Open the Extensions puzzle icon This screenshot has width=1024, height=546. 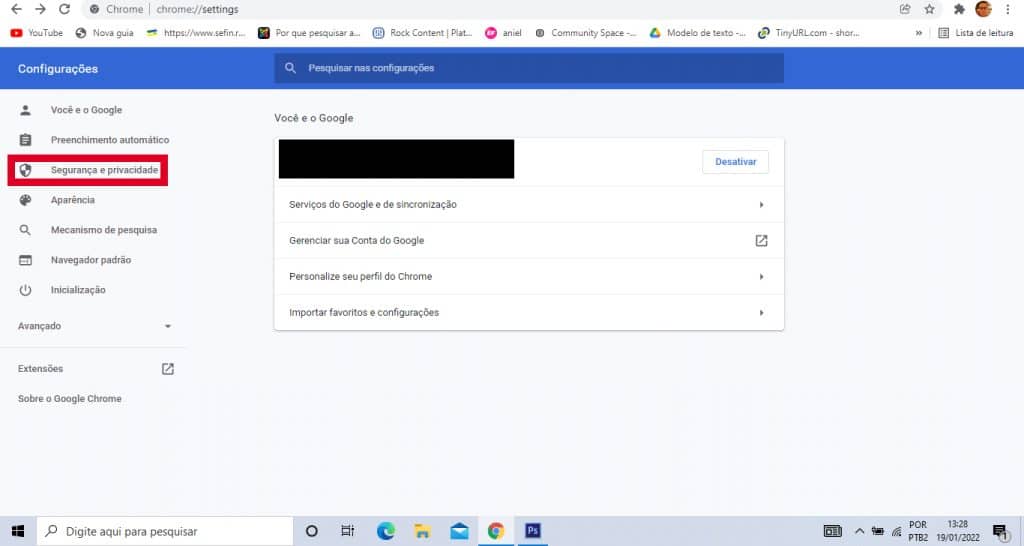[x=959, y=9]
